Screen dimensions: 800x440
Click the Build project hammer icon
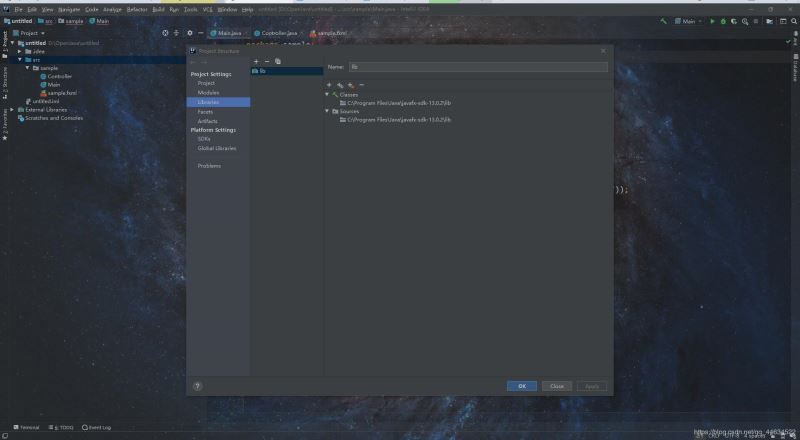point(663,21)
